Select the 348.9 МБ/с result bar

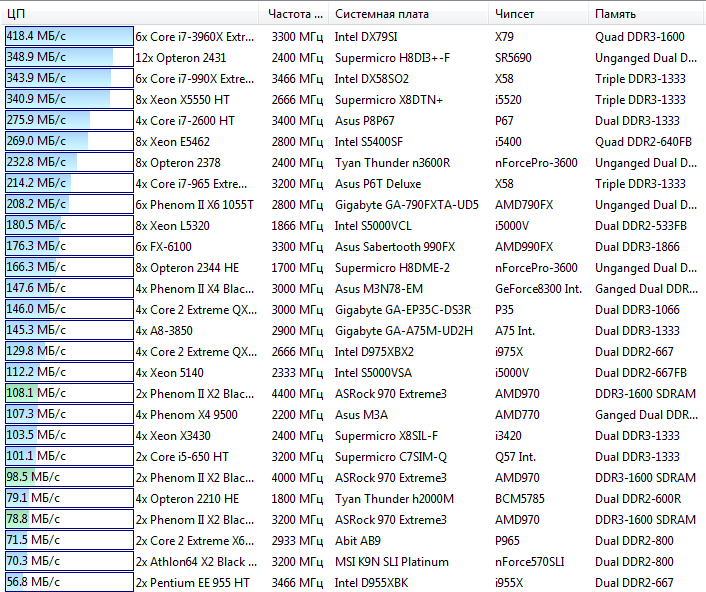click(69, 57)
